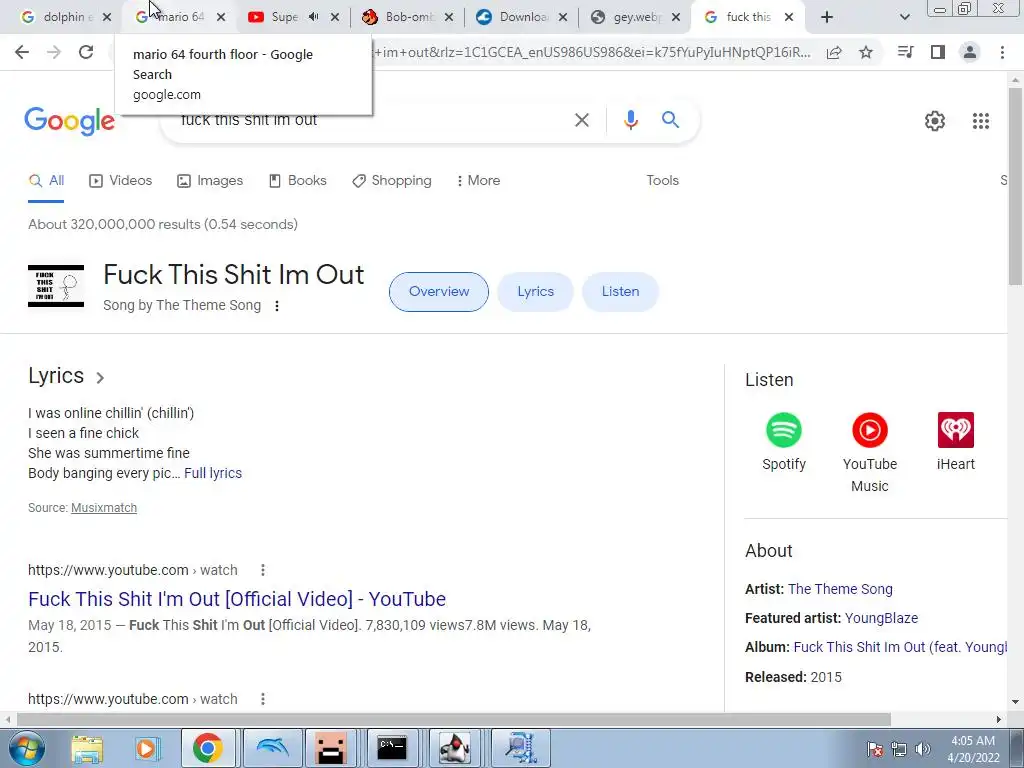Click the volume icon in the system tray

coord(923,749)
